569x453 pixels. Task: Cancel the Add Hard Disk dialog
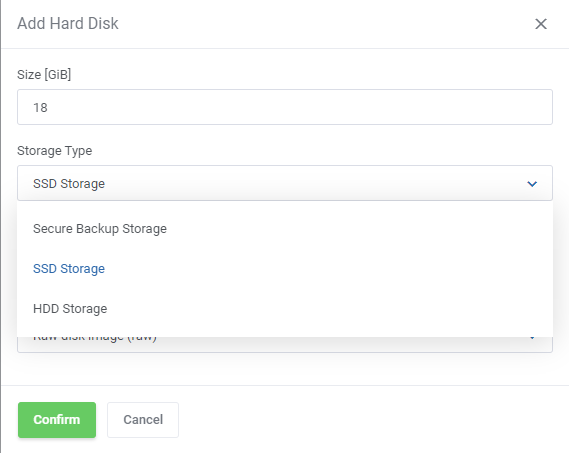[x=143, y=420]
